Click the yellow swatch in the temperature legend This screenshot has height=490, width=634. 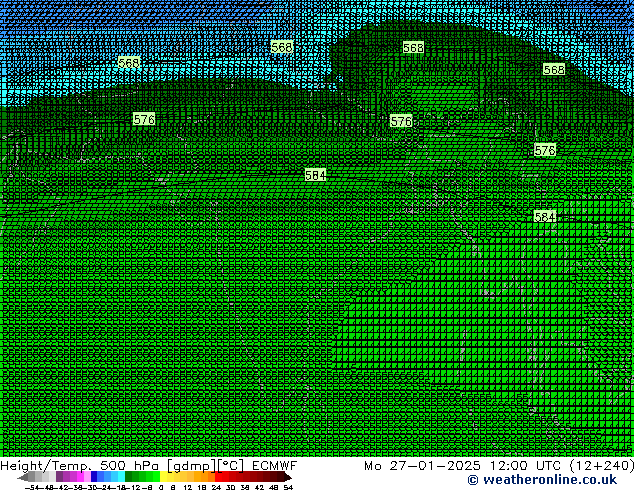(163, 477)
